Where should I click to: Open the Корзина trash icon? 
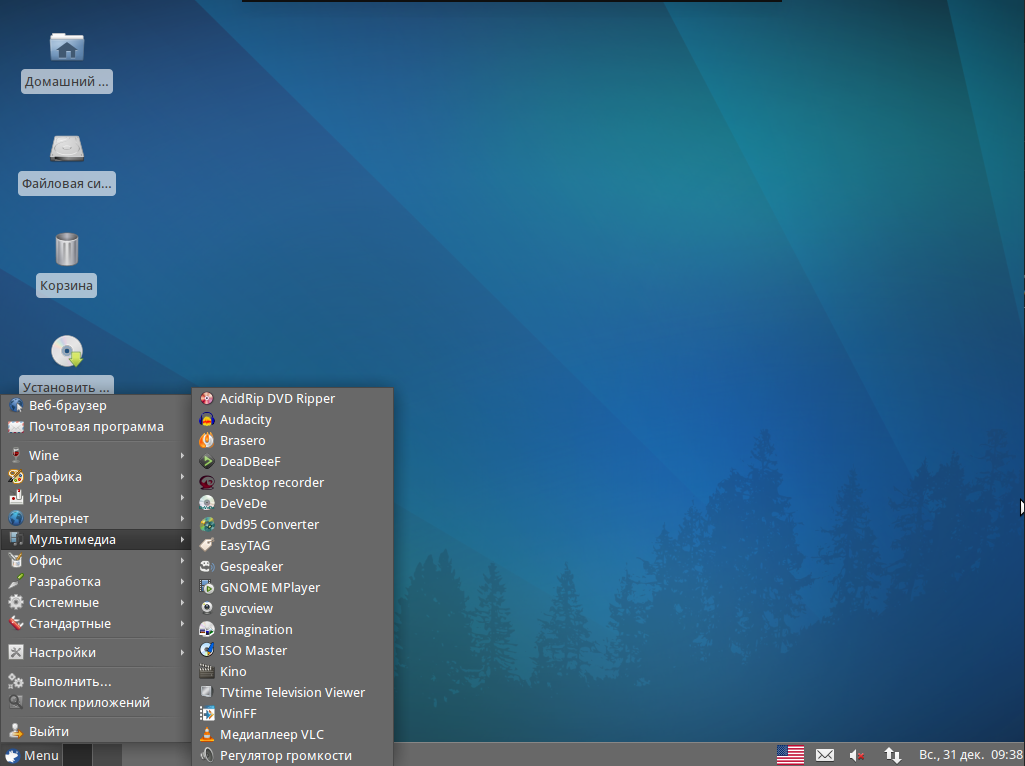[x=67, y=250]
